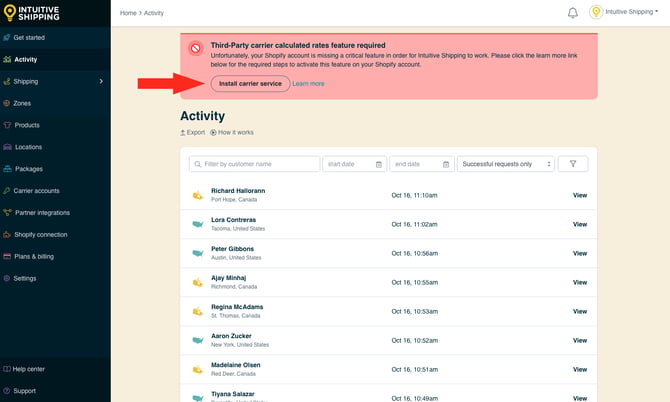
Task: Click the Get started rocket icon
Action: point(6,38)
